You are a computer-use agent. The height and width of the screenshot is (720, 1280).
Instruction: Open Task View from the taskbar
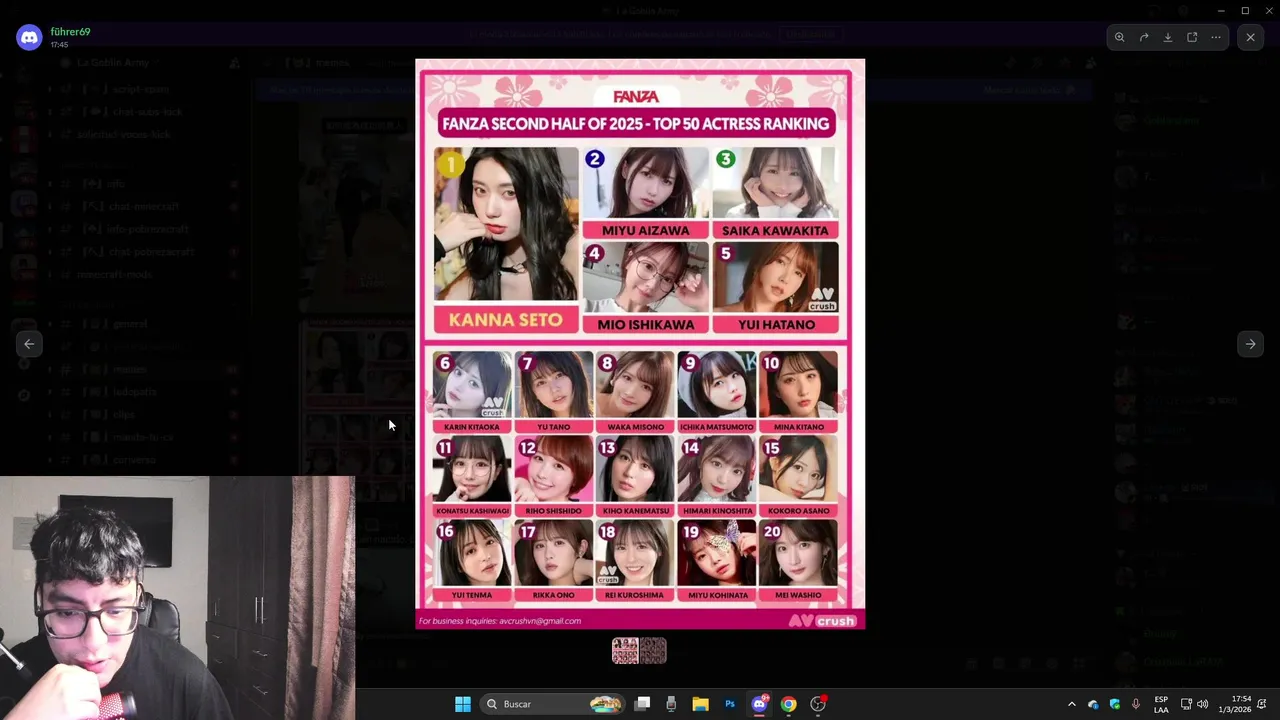643,704
